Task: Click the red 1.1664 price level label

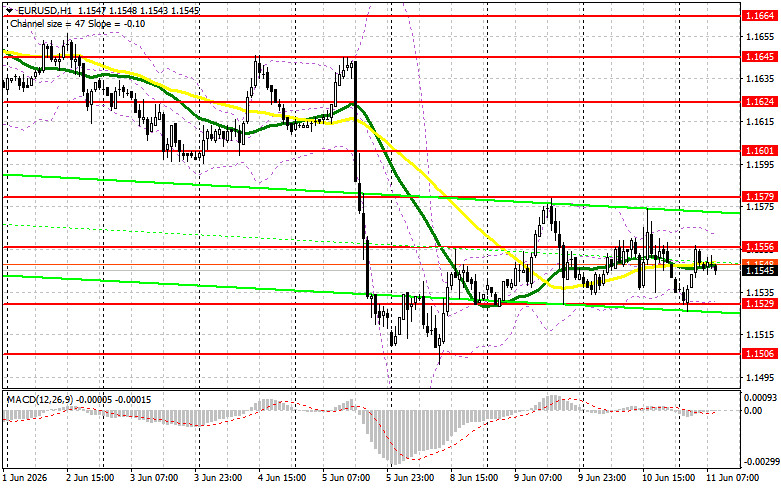Action: click(x=760, y=16)
